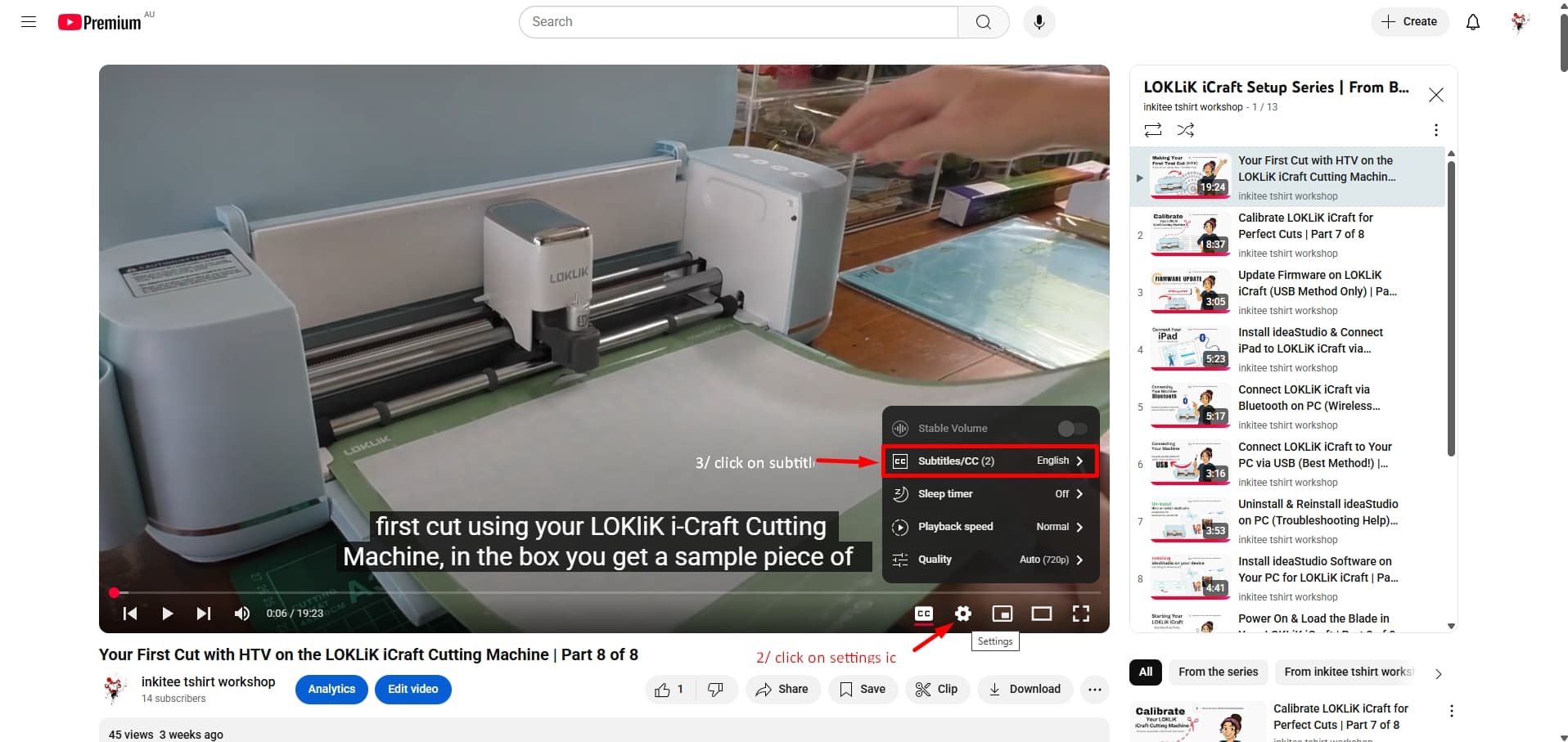Viewport: 1568px width, 742px height.
Task: Toggle closed captions CC button
Action: pos(924,614)
